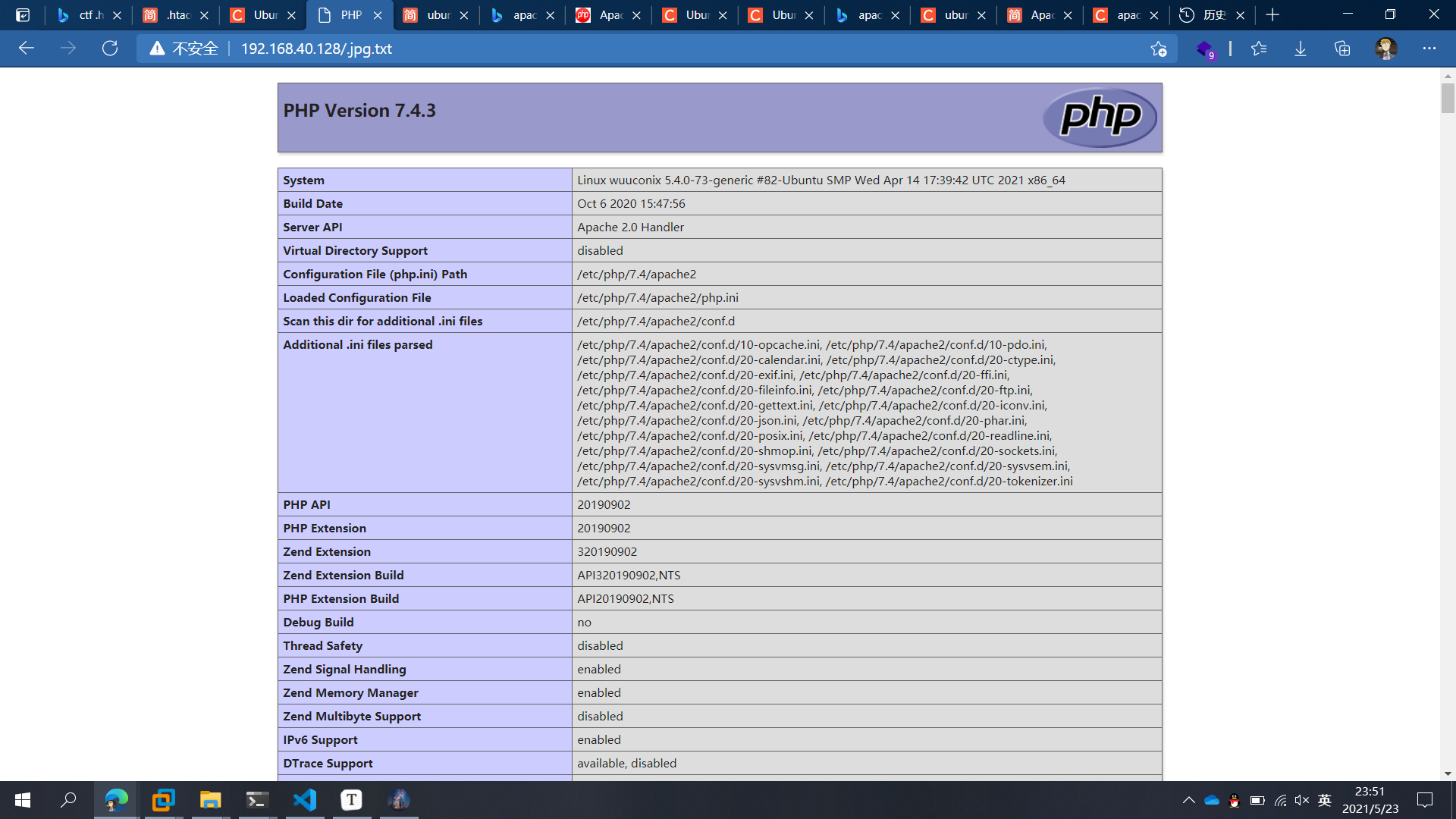The image size is (1456, 819).
Task: Open Visual Studio Code from the taskbar
Action: click(305, 800)
